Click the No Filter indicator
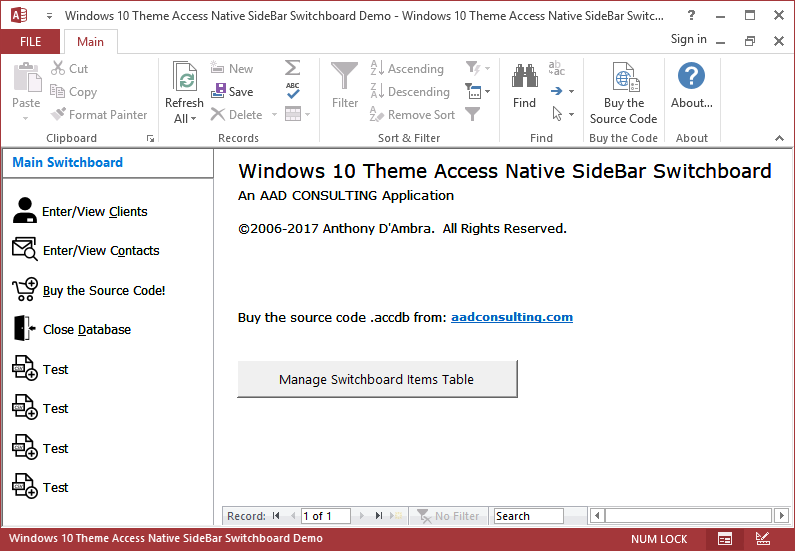The image size is (795, 551). click(448, 516)
